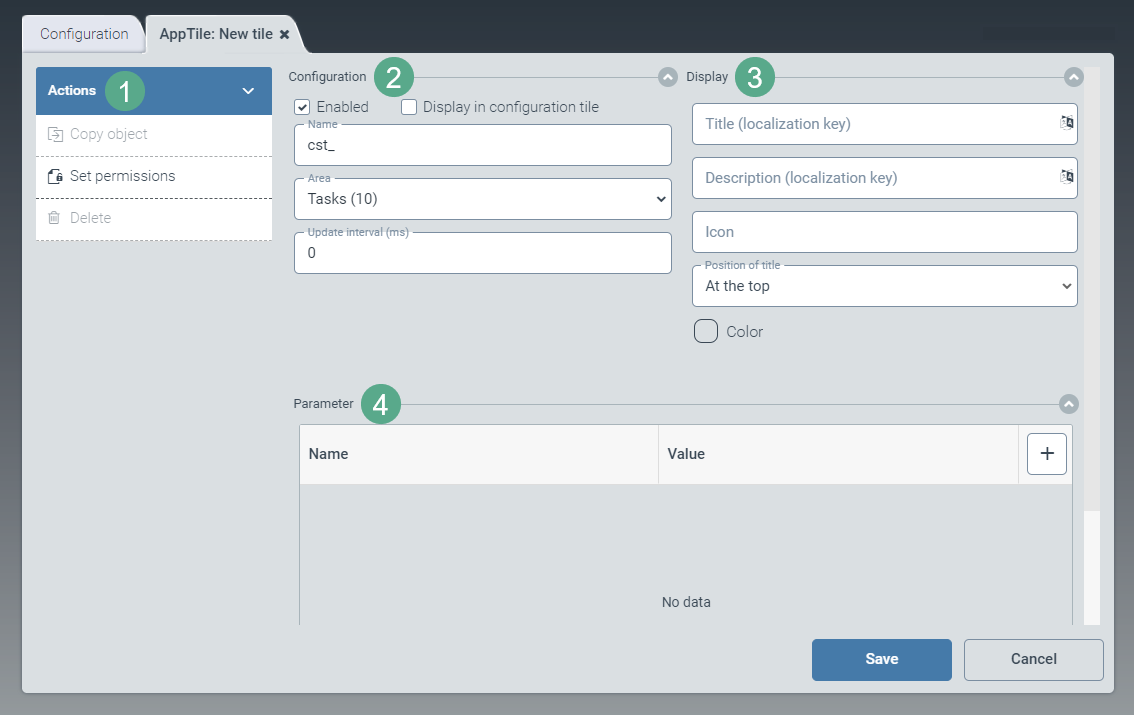
Task: Collapse the Display section using its arrow
Action: coord(1073,77)
